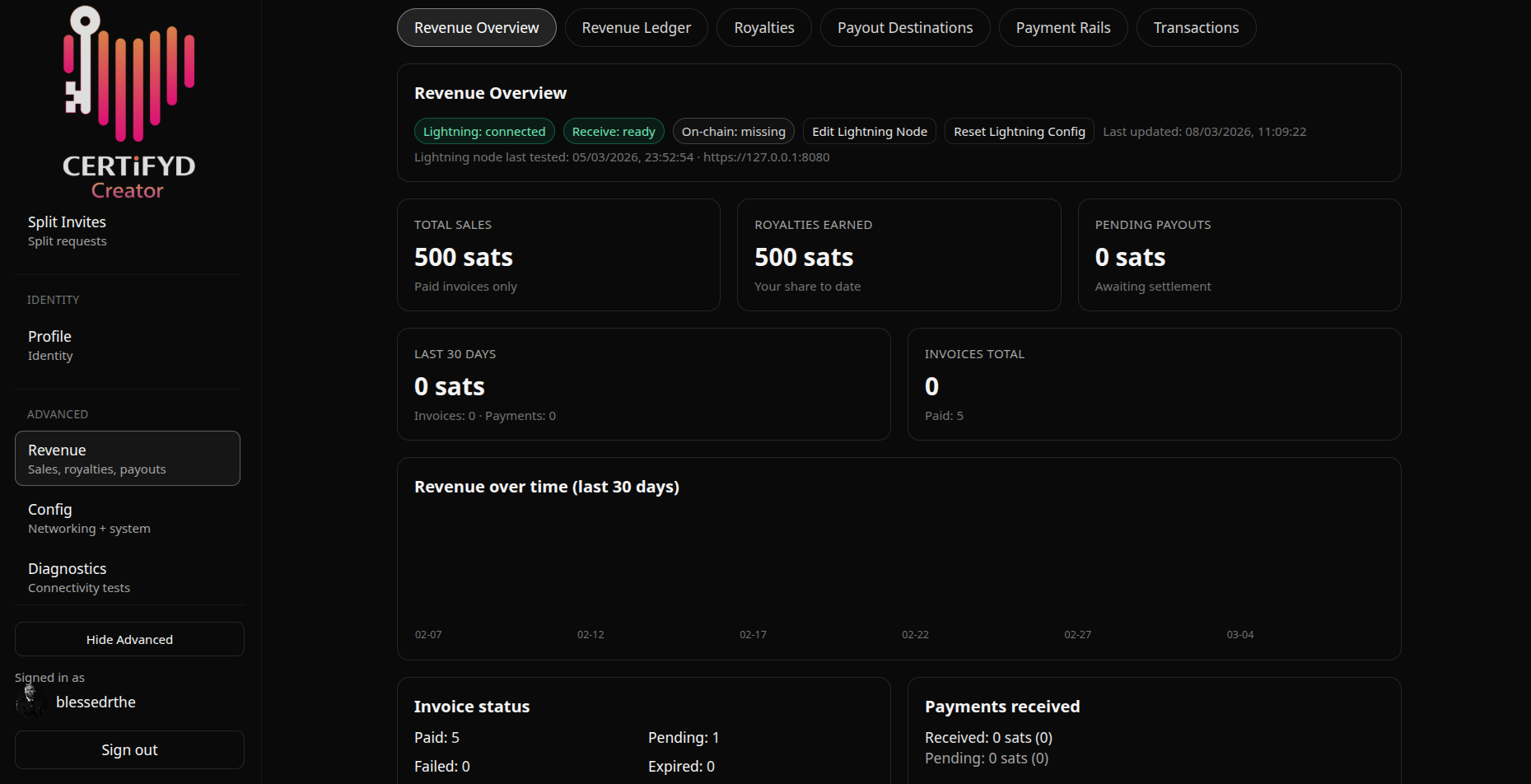Switch to the Payment Rails tab
Image resolution: width=1531 pixels, height=784 pixels.
1062,27
